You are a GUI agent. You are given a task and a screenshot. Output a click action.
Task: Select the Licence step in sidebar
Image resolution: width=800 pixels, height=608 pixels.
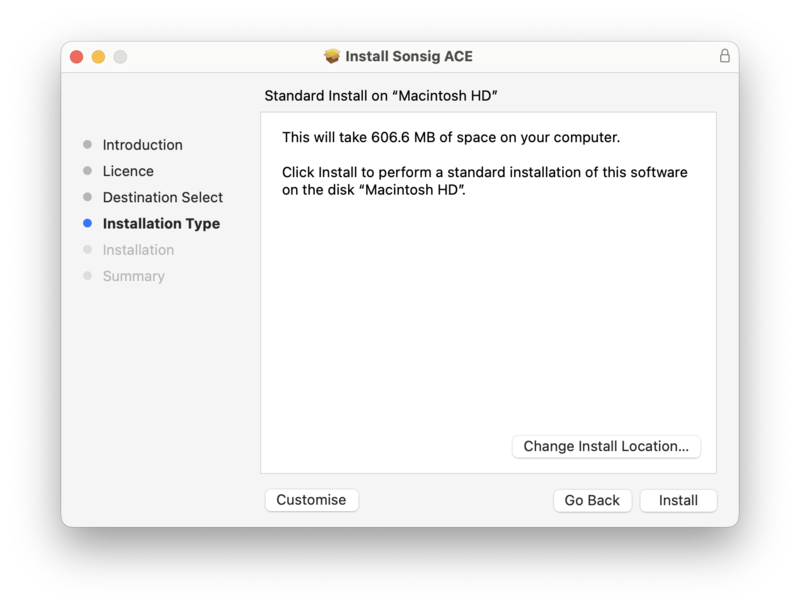pos(128,171)
